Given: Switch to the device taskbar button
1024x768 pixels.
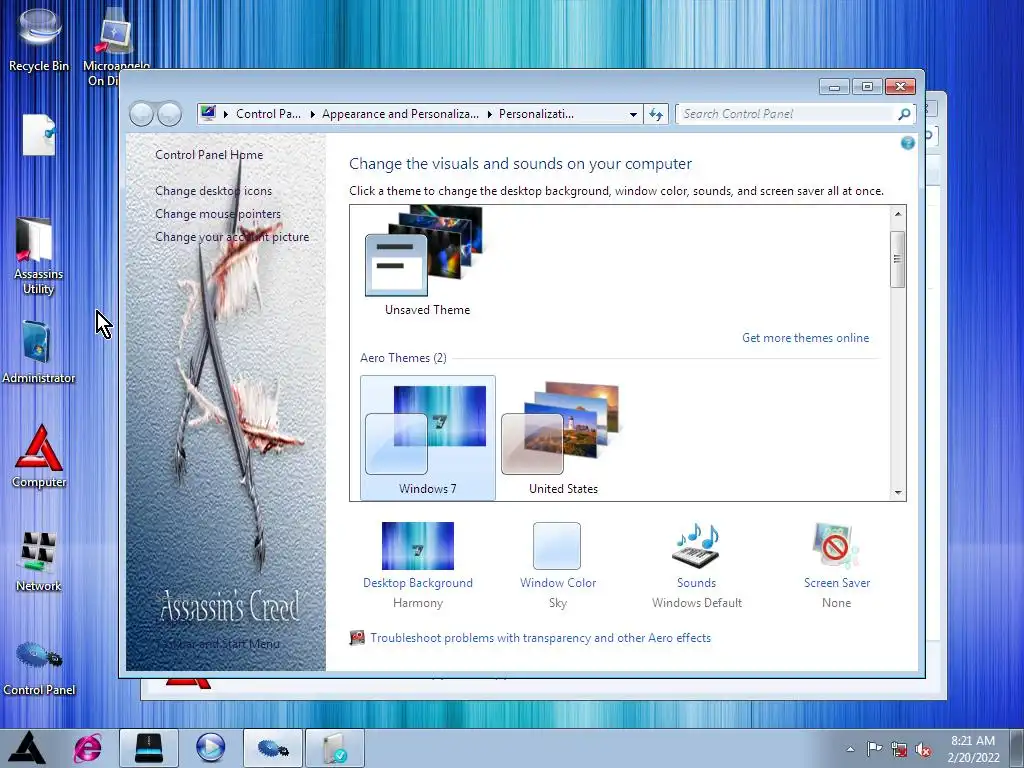Looking at the screenshot, I should (334, 748).
